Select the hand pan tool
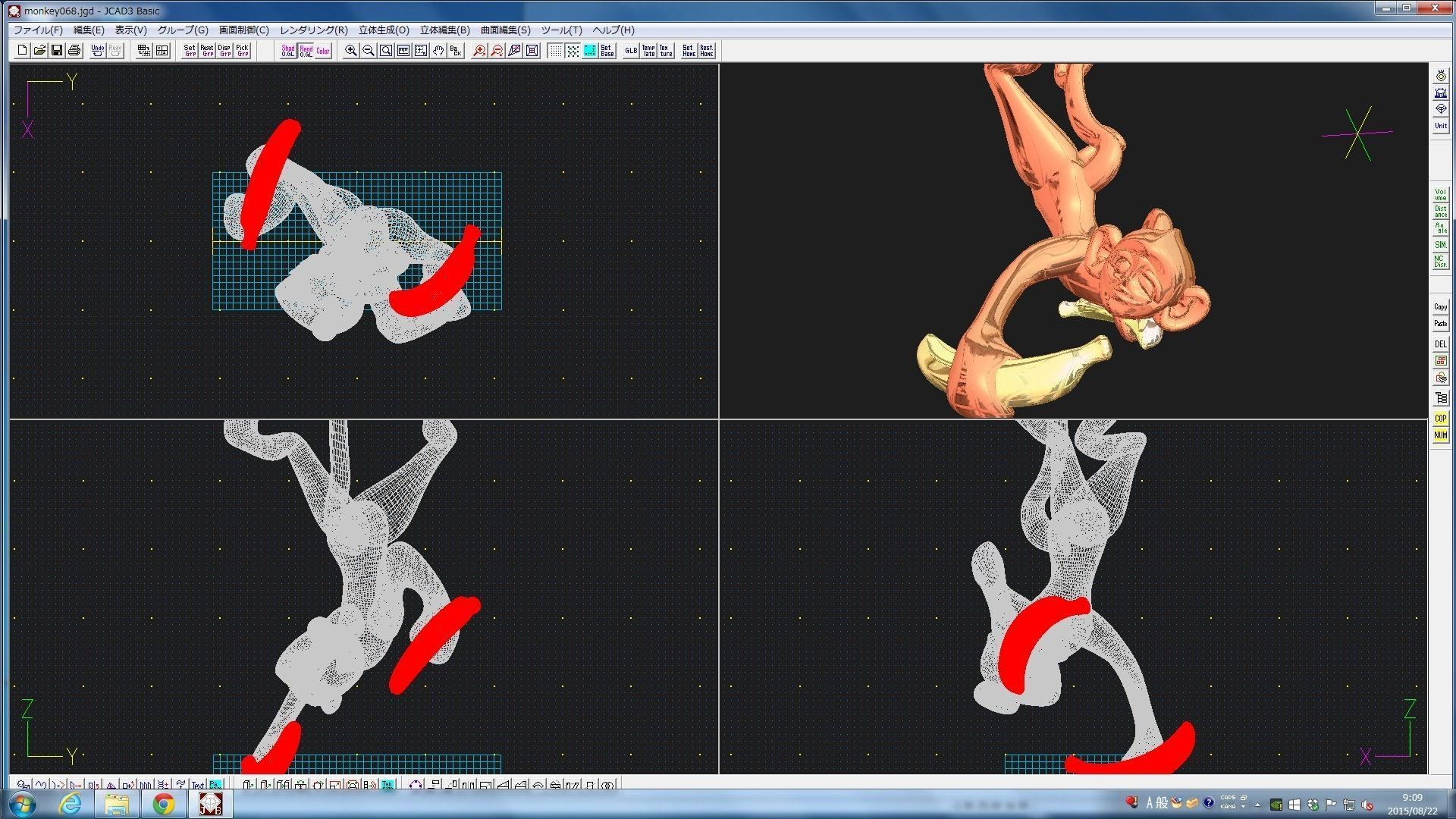 point(438,50)
